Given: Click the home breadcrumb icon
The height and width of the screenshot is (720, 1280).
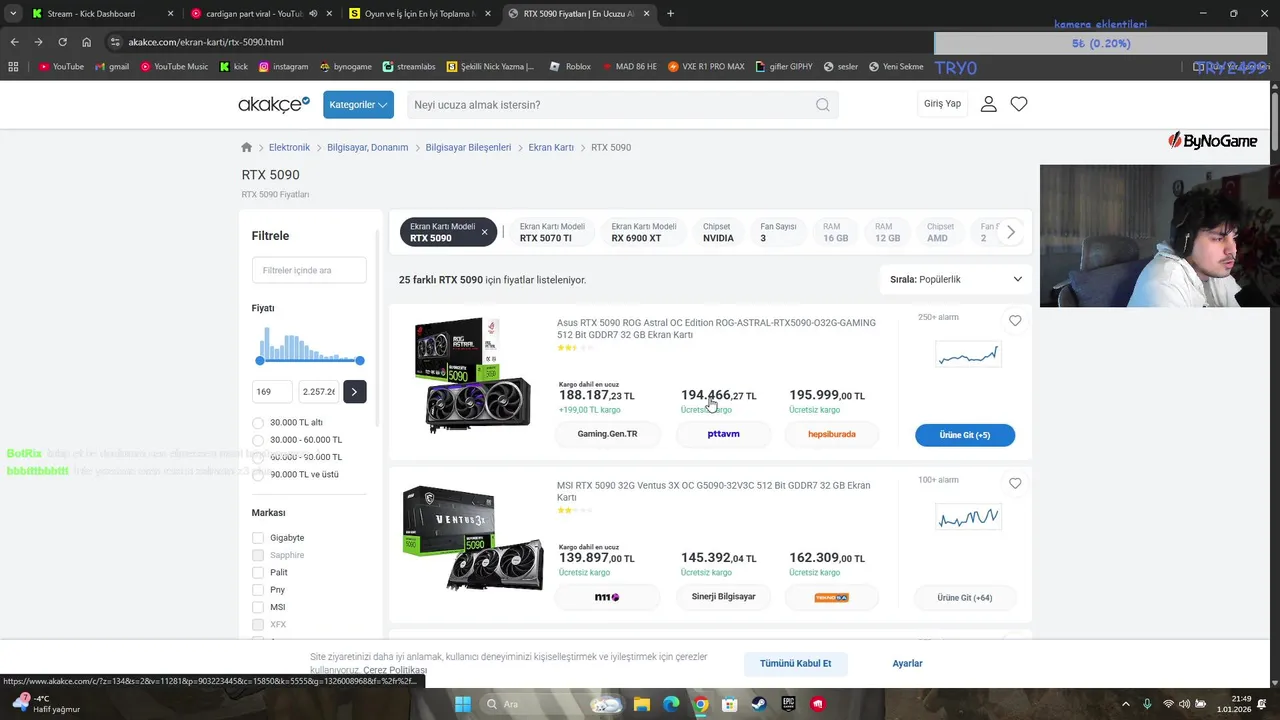Looking at the screenshot, I should (x=247, y=147).
